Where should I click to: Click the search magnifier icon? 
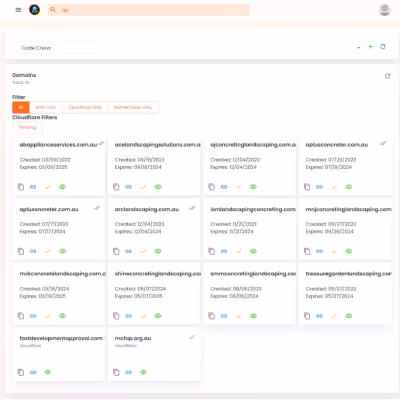[x=53, y=10]
